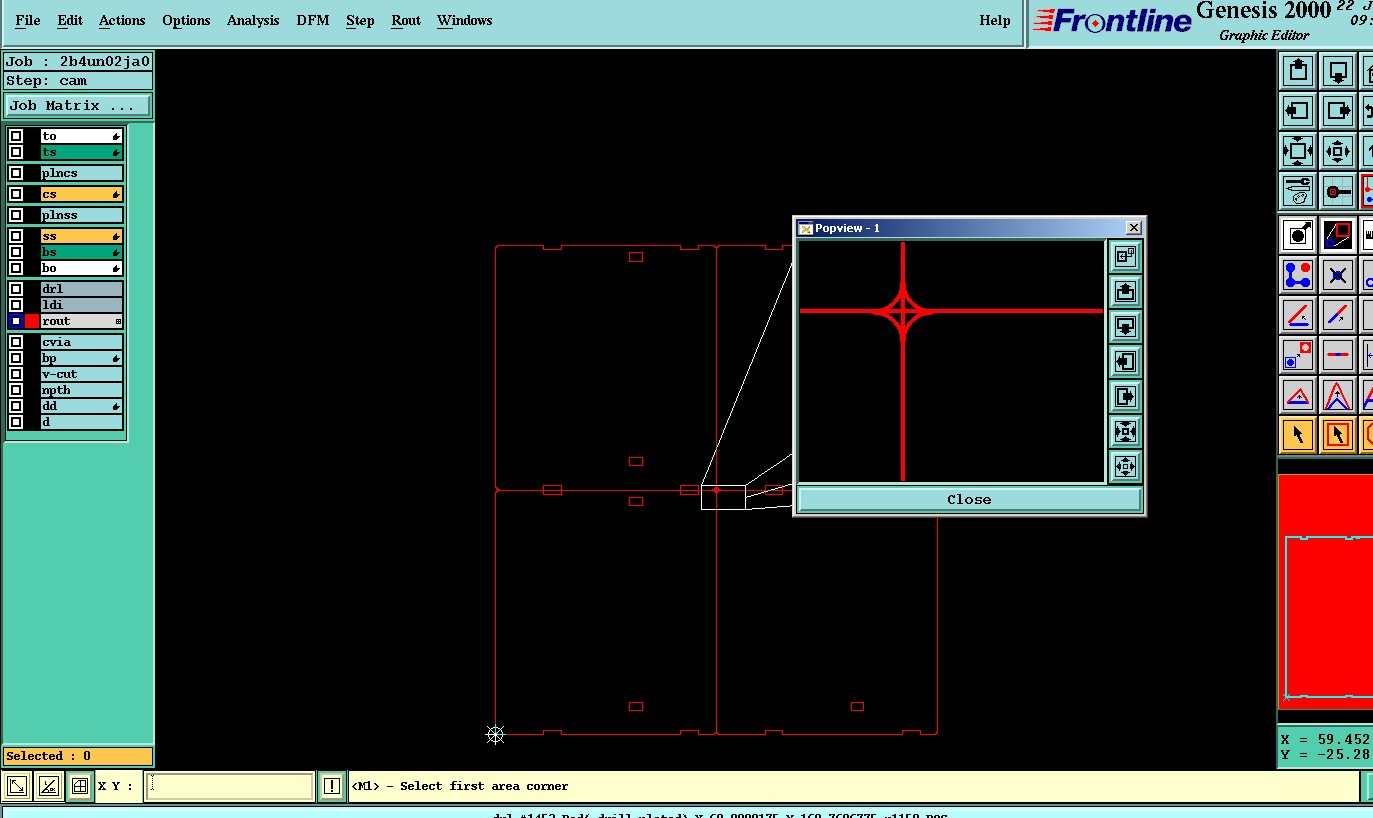Toggle the checkbox for layer rout

pos(16,321)
